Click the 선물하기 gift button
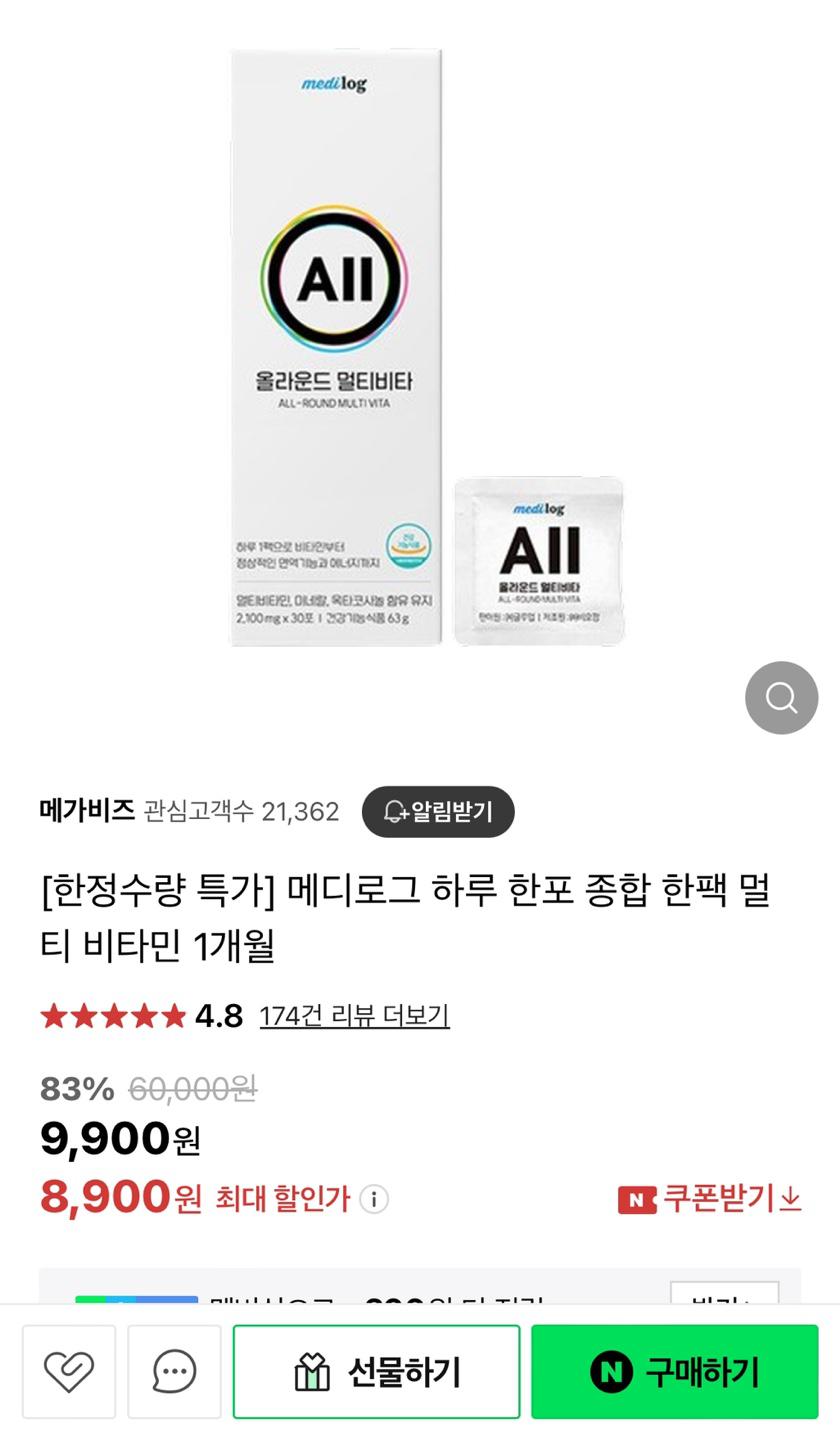The height and width of the screenshot is (1440, 840). point(376,1371)
